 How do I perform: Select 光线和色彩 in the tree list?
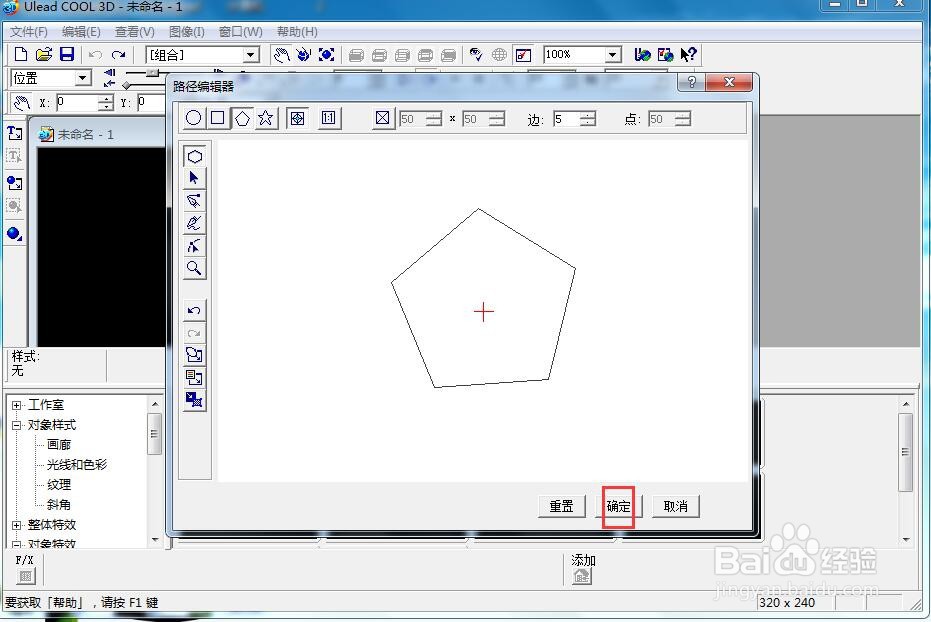click(77, 465)
